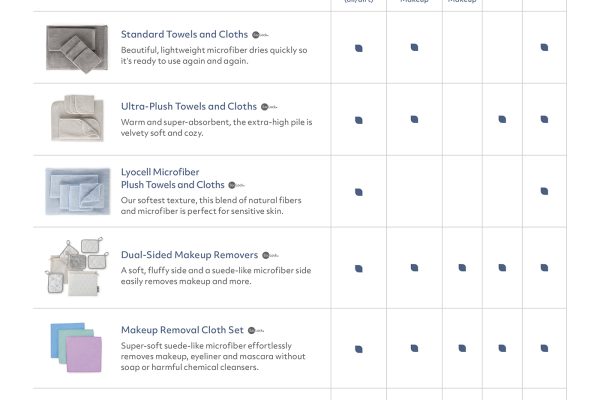This screenshot has height=400, width=600.
Task: Click the oil/dirt leaf mark in Standard Towels row
Action: tap(359, 47)
